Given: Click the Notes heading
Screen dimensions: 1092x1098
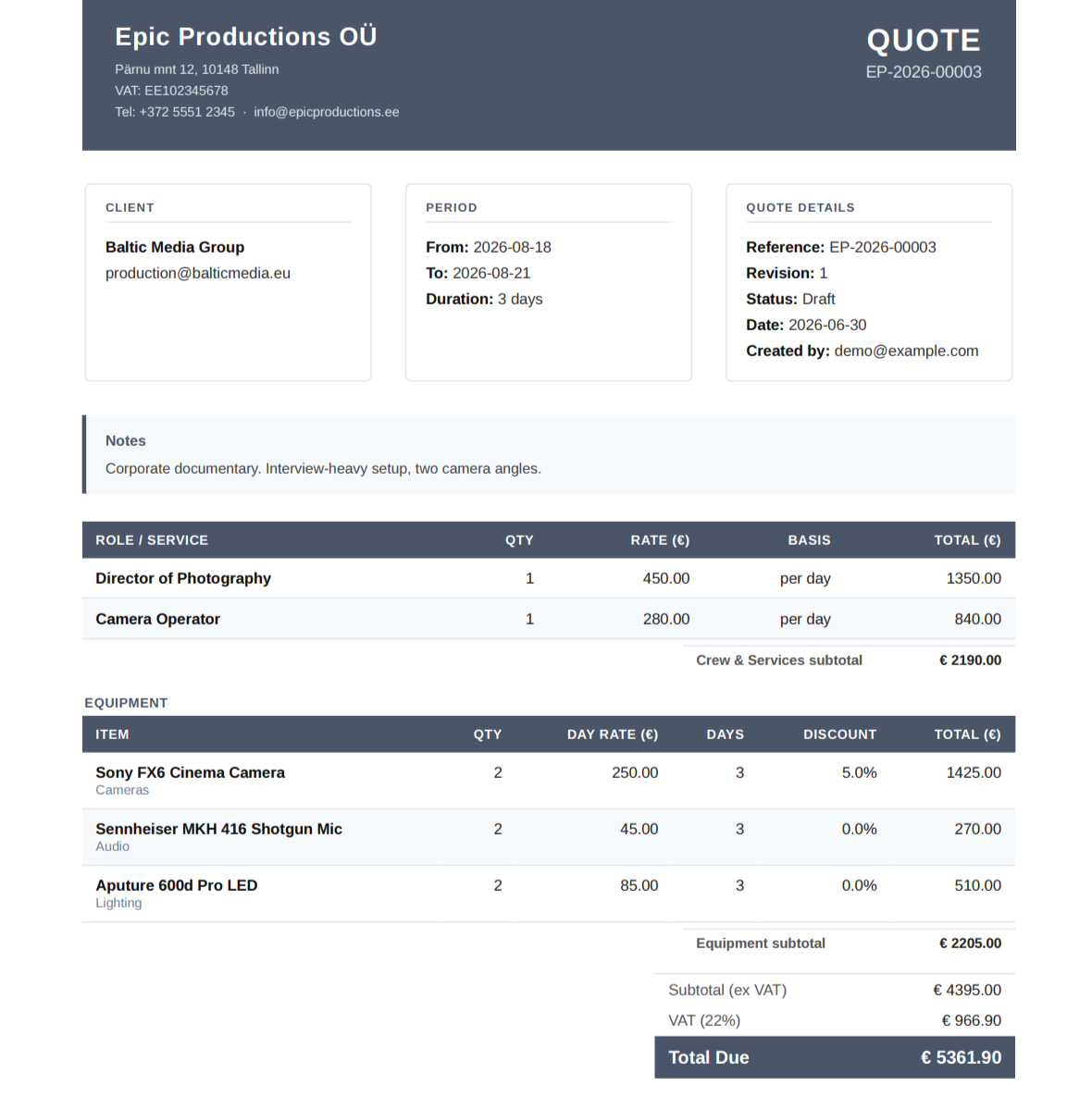Looking at the screenshot, I should 125,441.
